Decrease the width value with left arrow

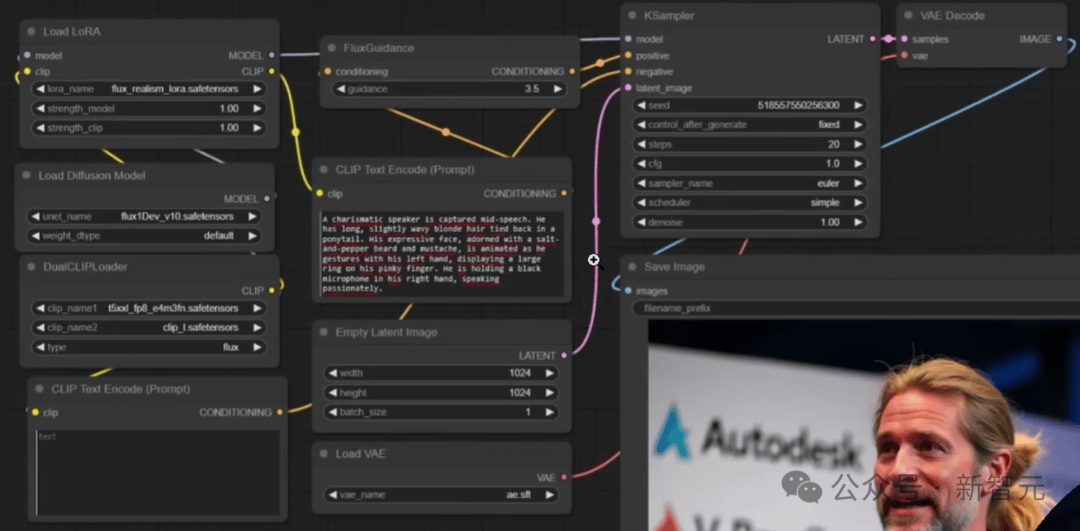(x=332, y=373)
